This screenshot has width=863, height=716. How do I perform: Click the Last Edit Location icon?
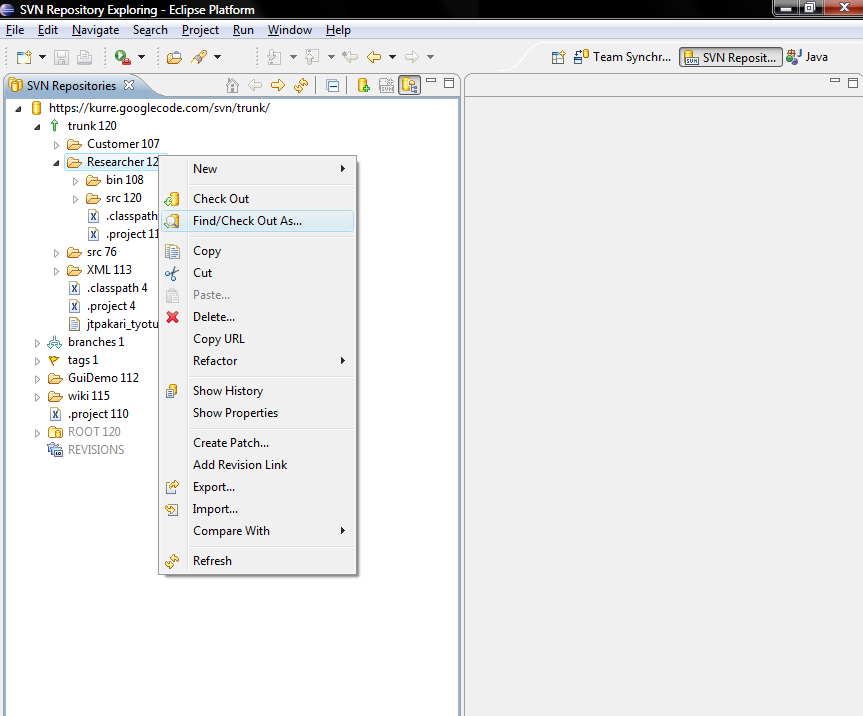pyautogui.click(x=349, y=57)
